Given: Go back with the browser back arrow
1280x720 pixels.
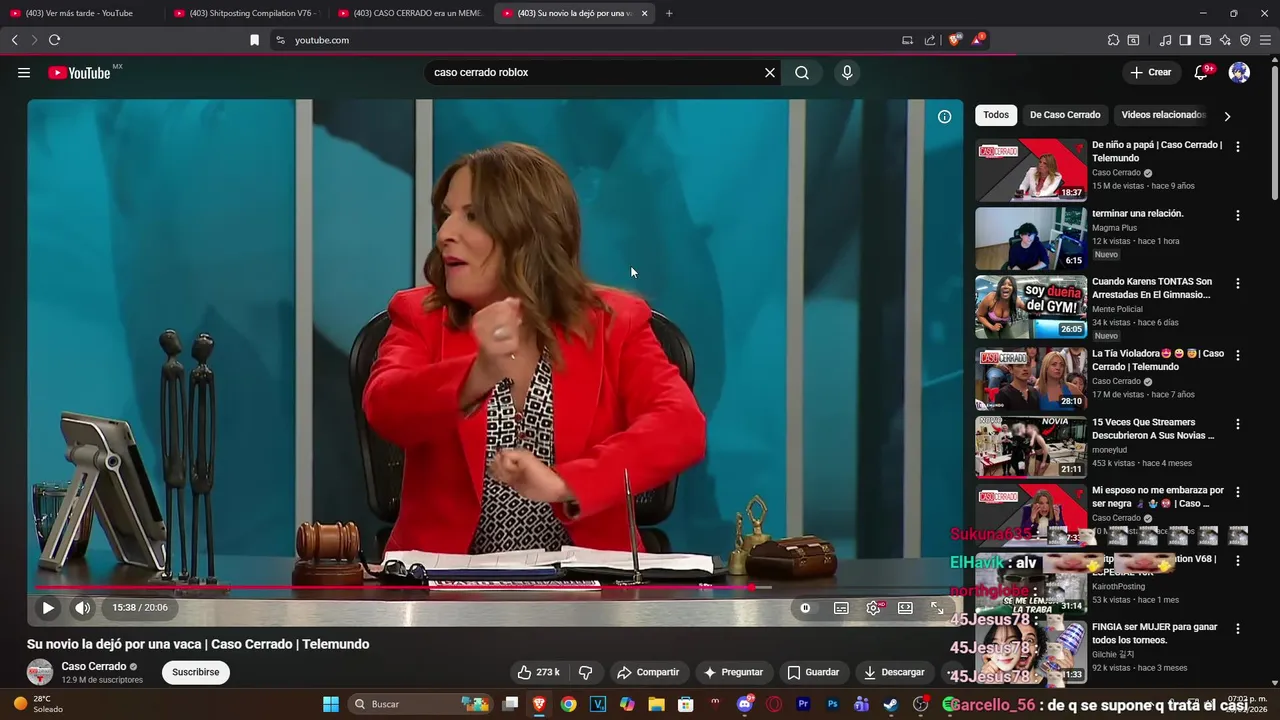Looking at the screenshot, I should 14,40.
